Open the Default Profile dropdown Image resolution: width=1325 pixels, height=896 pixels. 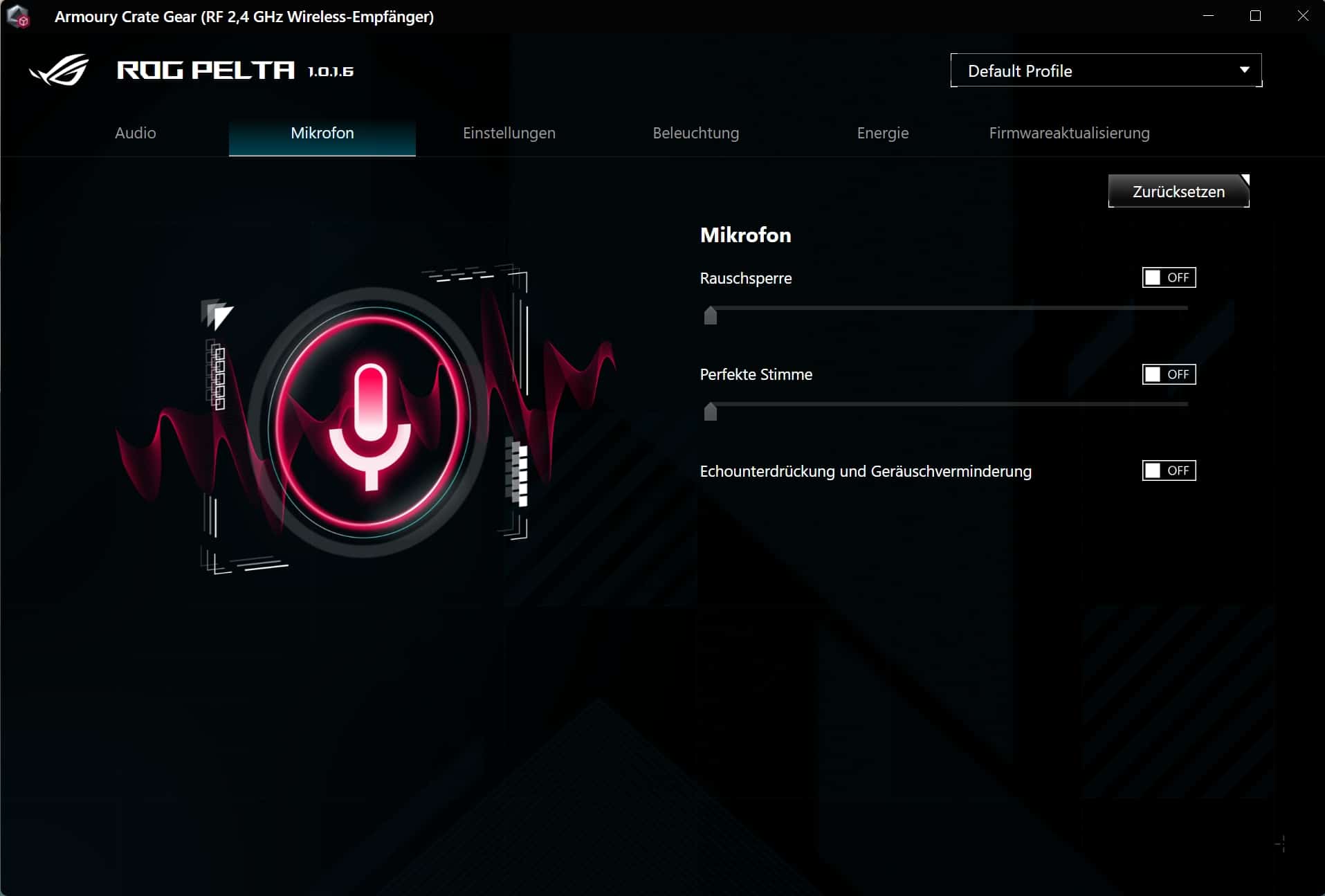pos(1105,71)
